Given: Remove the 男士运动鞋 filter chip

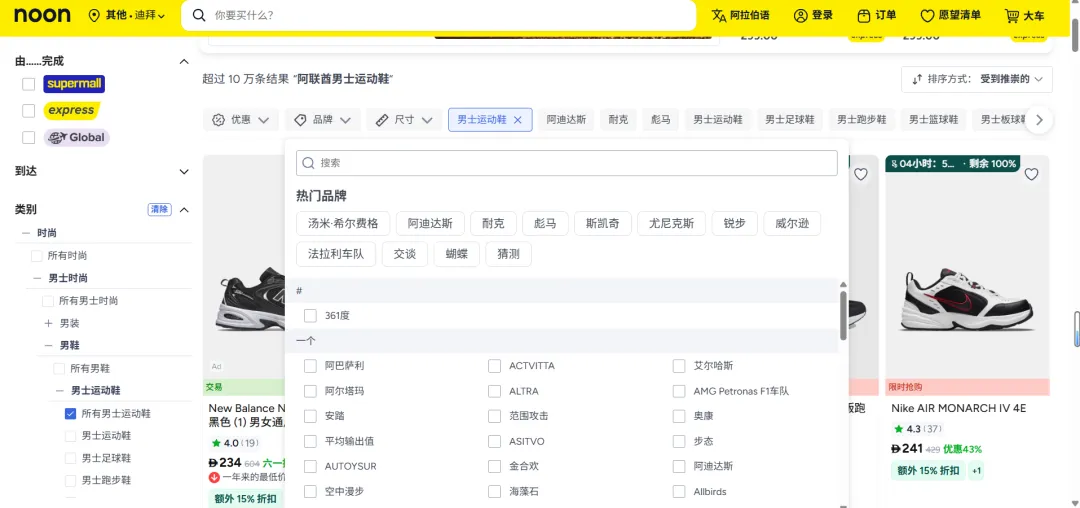Looking at the screenshot, I should pyautogui.click(x=518, y=120).
